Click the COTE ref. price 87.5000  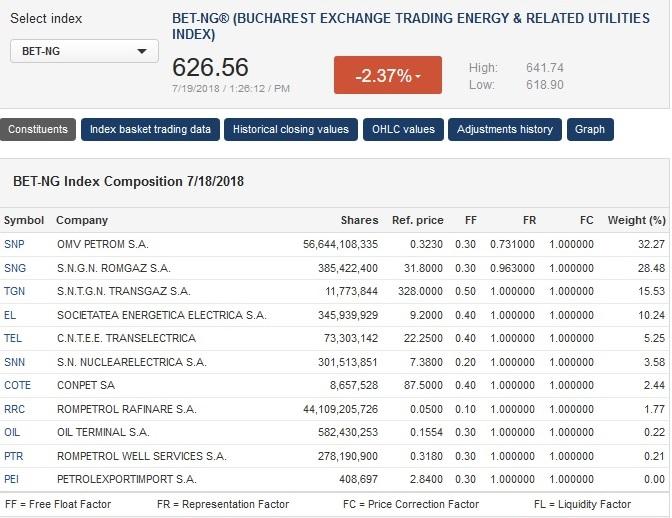[x=423, y=385]
